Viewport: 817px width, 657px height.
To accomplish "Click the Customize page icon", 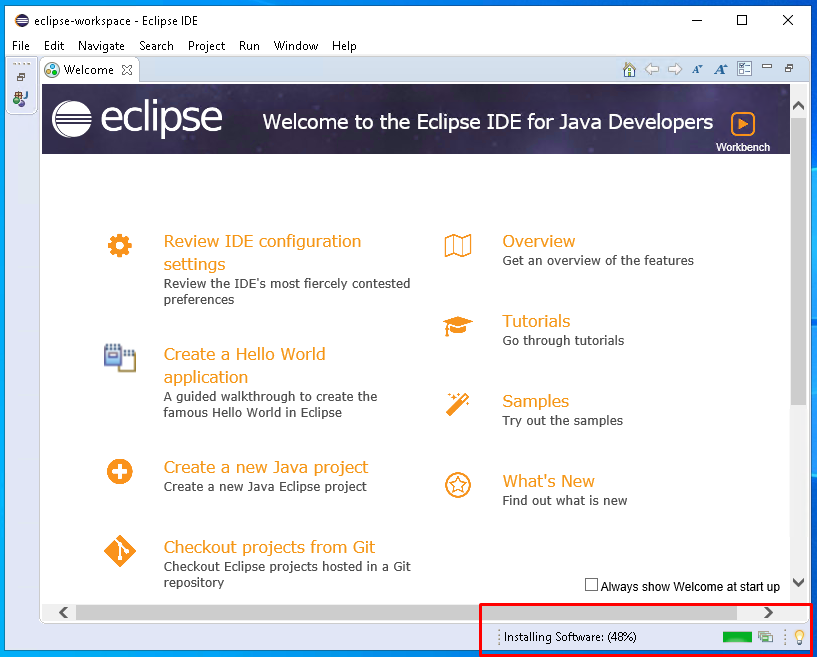I will pos(745,69).
